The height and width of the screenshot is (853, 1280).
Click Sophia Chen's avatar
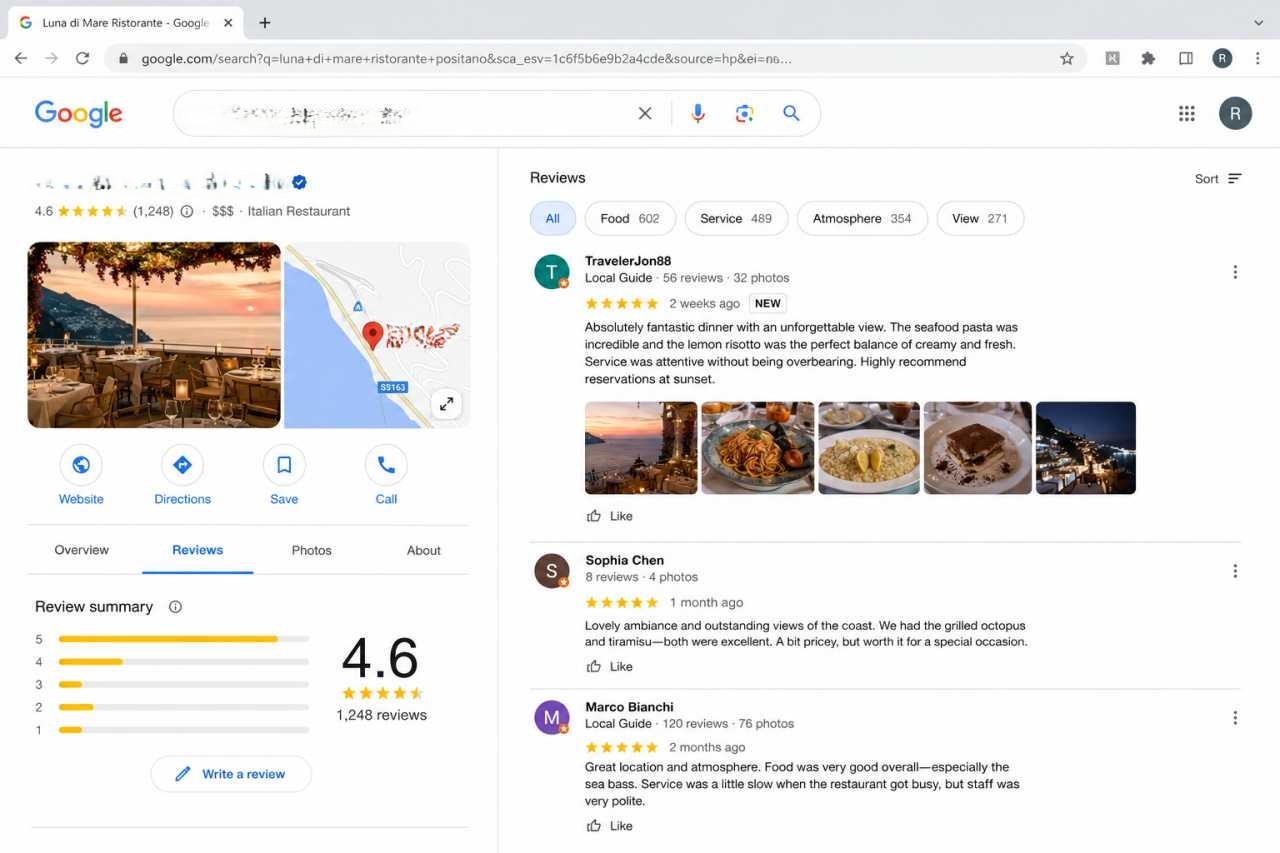[552, 570]
